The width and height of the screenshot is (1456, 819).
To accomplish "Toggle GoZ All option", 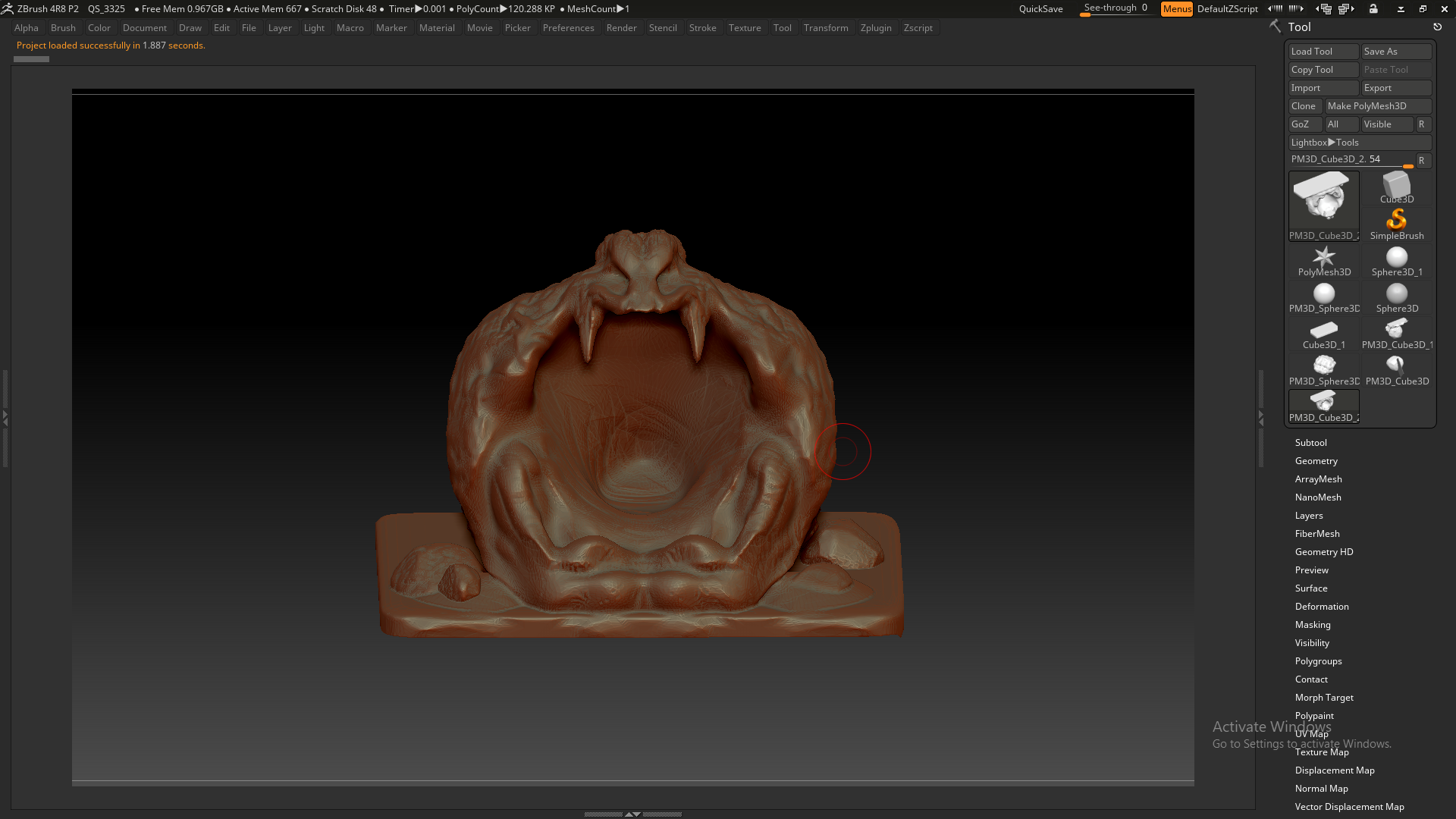I will 1341,124.
